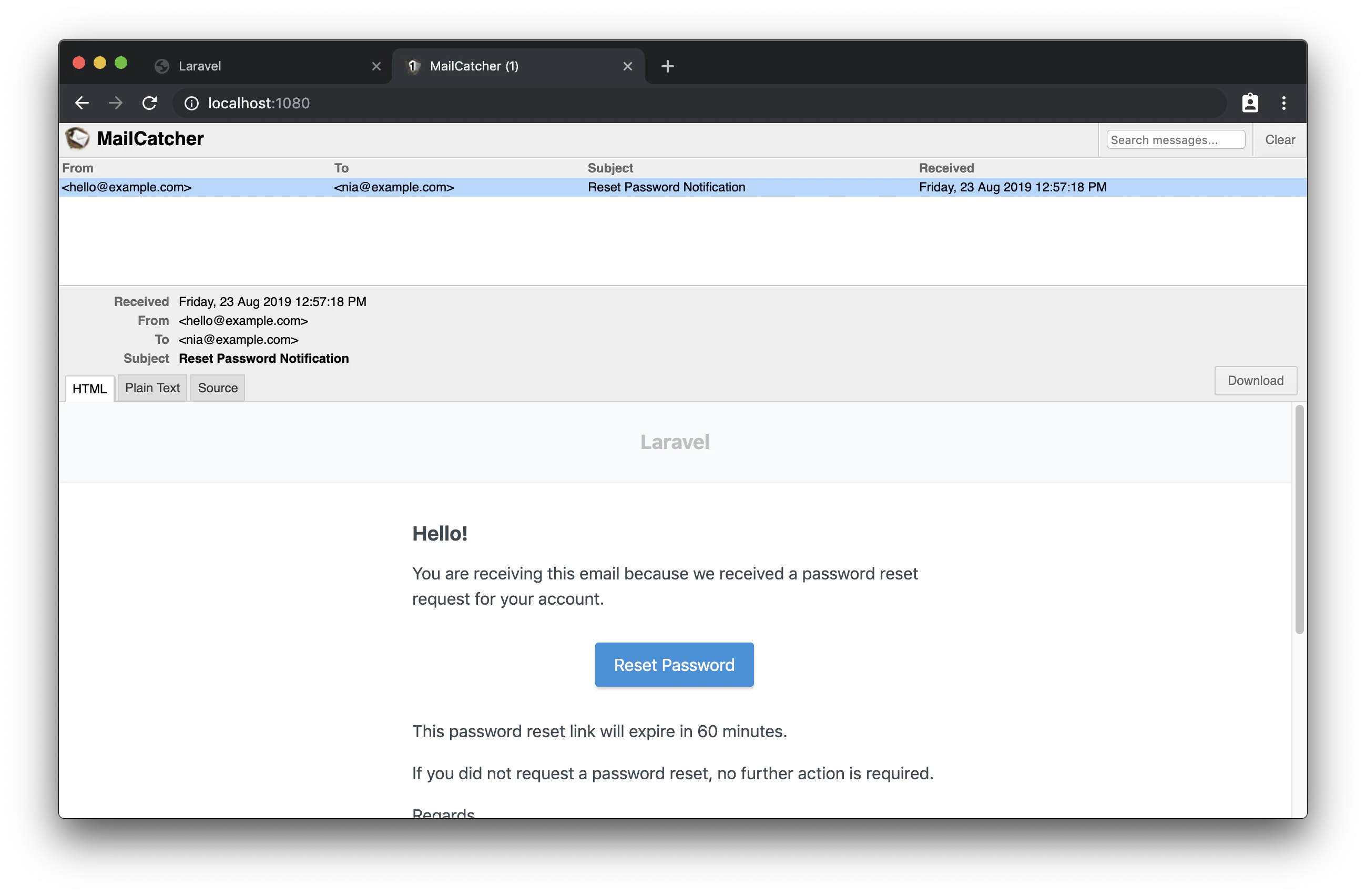The width and height of the screenshot is (1366, 896).
Task: Click the To column header
Action: pyautogui.click(x=342, y=168)
